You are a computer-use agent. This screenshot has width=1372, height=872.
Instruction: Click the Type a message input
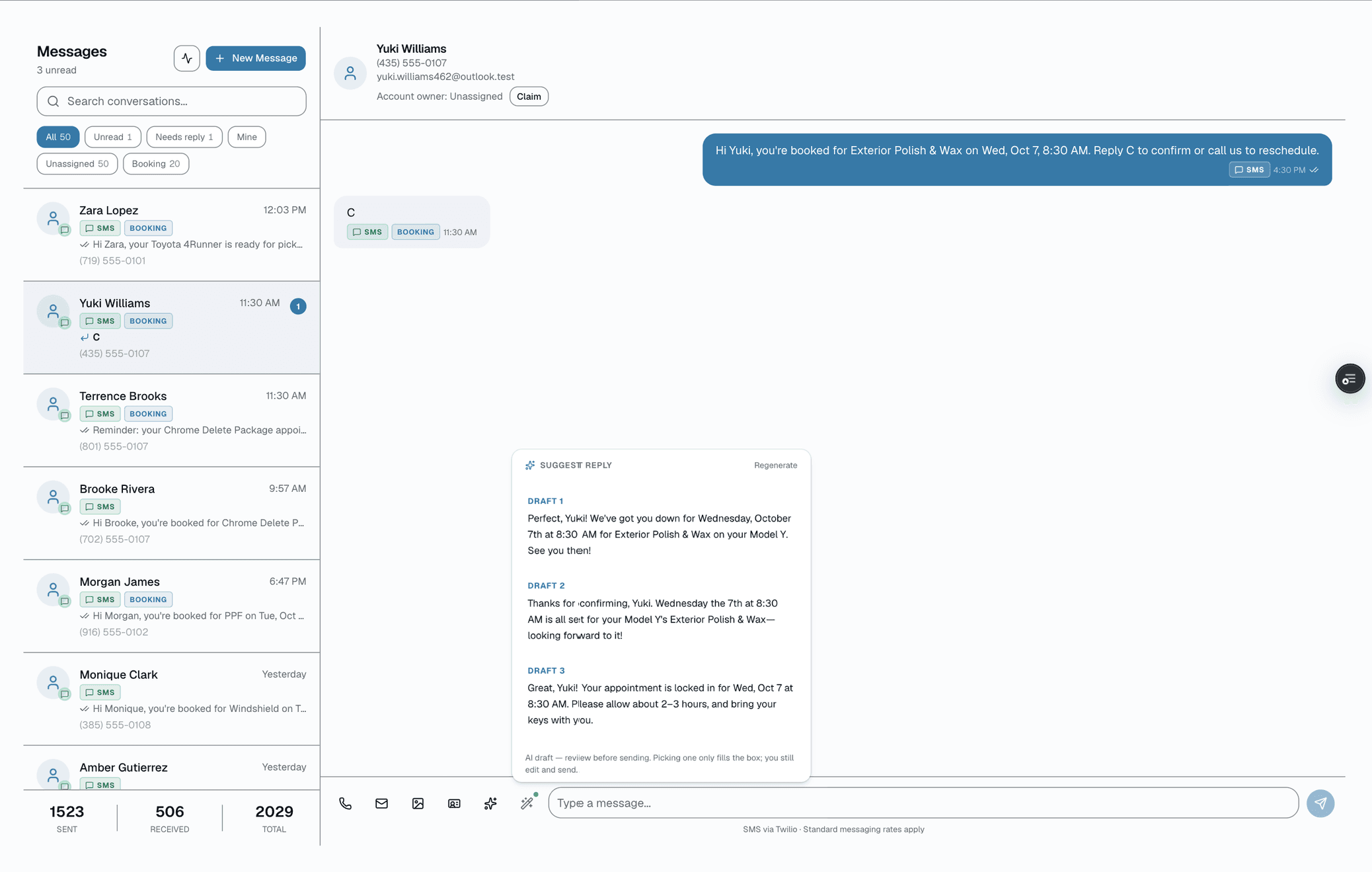(x=923, y=803)
